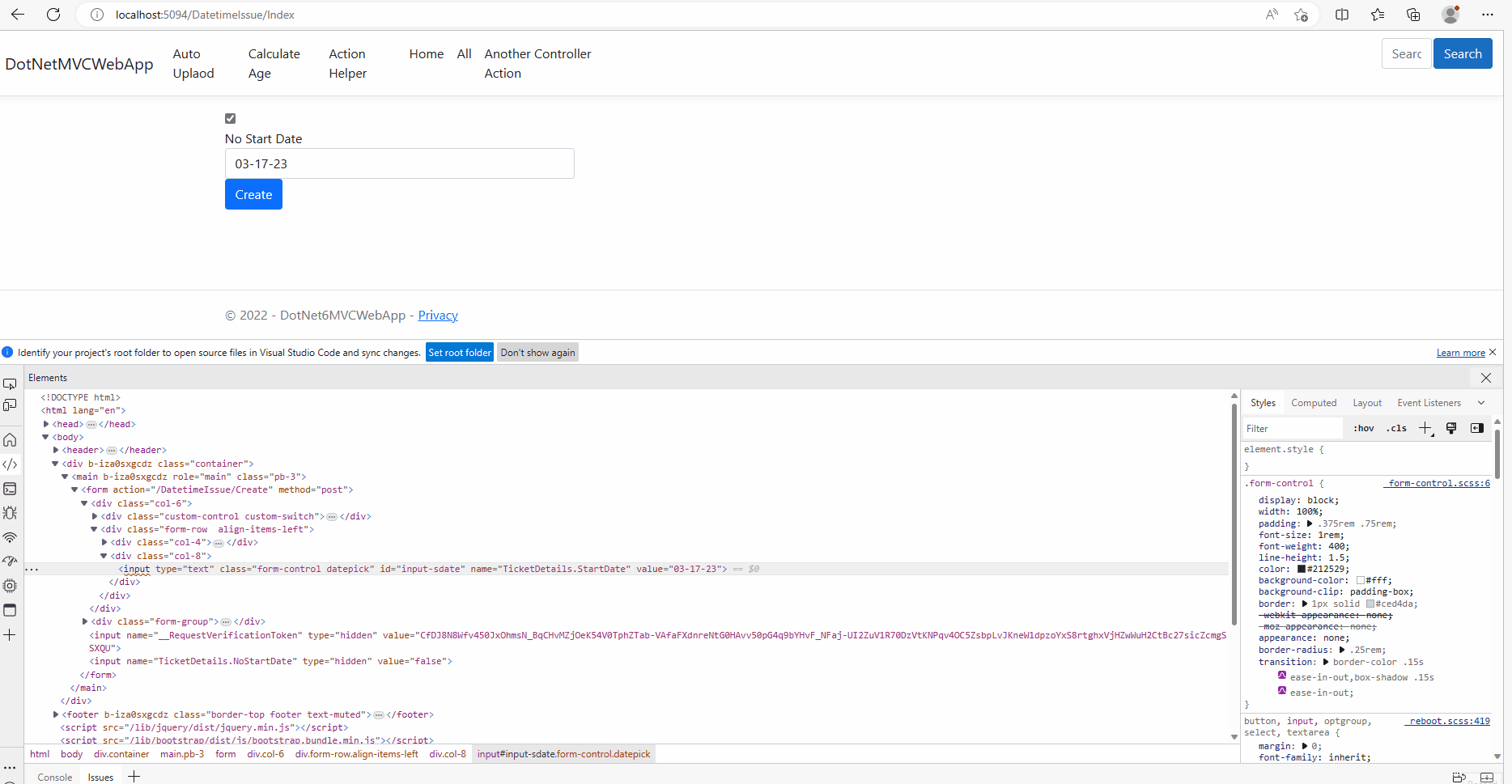Screen dimensions: 1512x784
Task: Open the Styles pane overflow chevron menu
Action: pos(1482,402)
